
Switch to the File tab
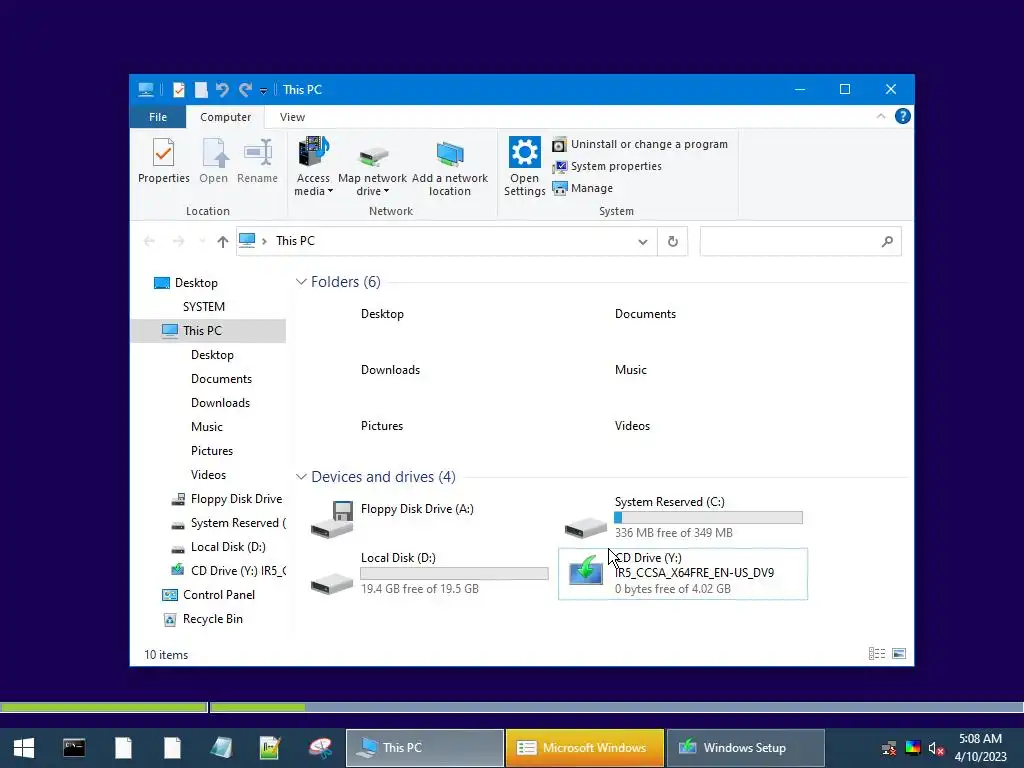(x=158, y=117)
